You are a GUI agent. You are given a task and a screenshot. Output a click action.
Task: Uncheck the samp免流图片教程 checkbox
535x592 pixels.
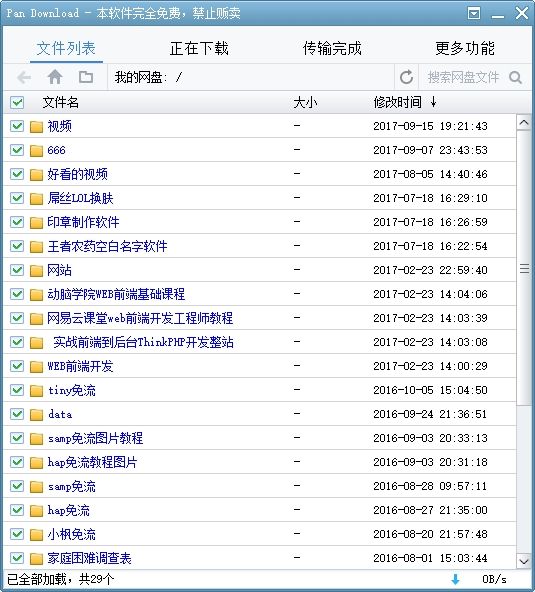pyautogui.click(x=17, y=438)
